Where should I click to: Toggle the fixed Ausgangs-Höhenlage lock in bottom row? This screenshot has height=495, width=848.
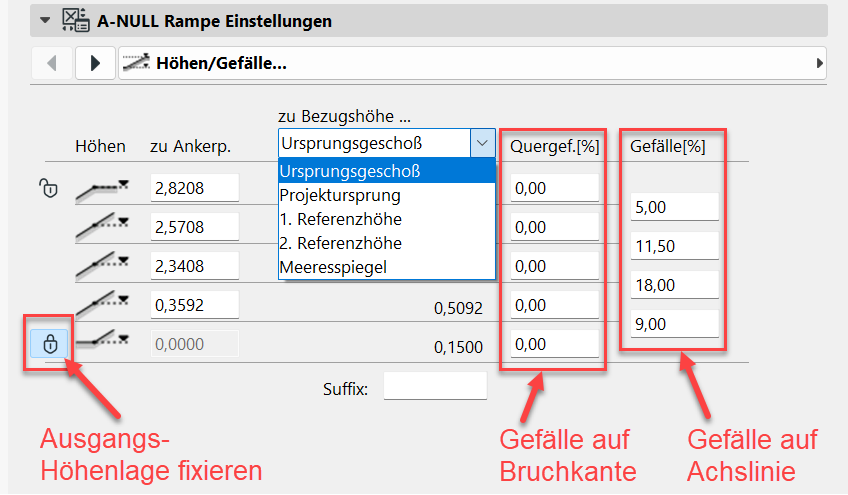(50, 344)
